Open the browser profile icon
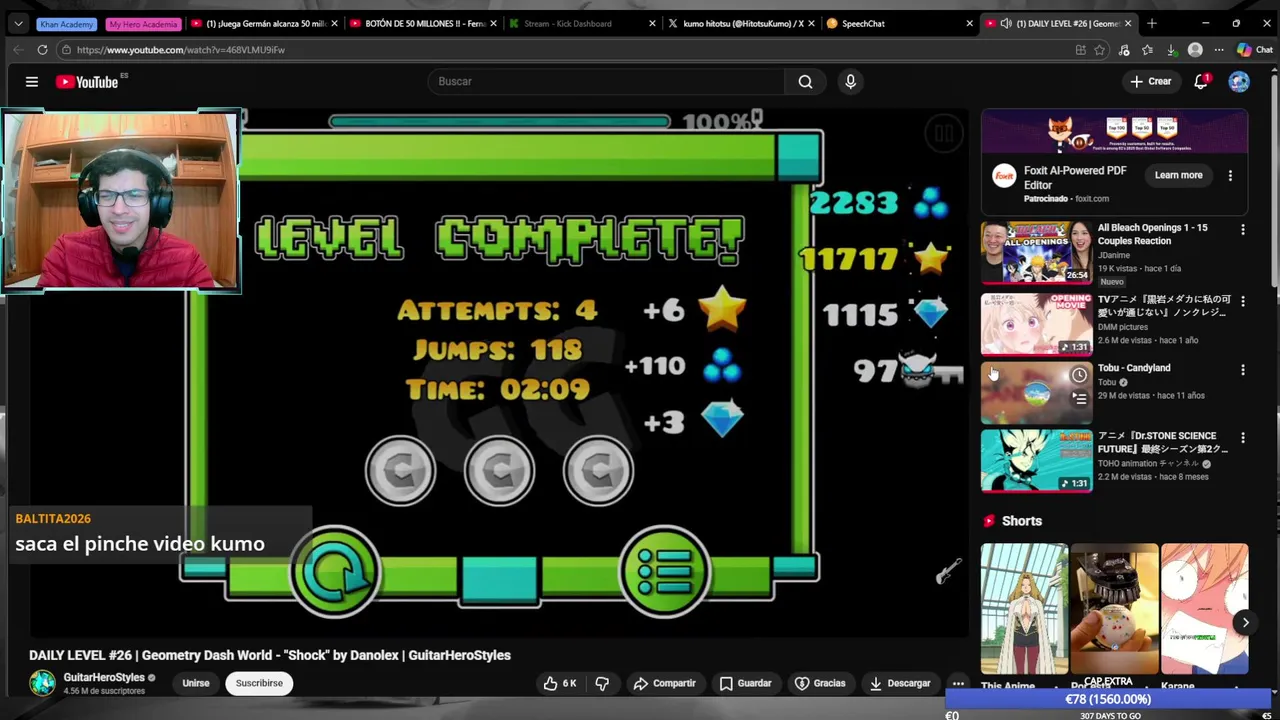 pyautogui.click(x=1195, y=49)
